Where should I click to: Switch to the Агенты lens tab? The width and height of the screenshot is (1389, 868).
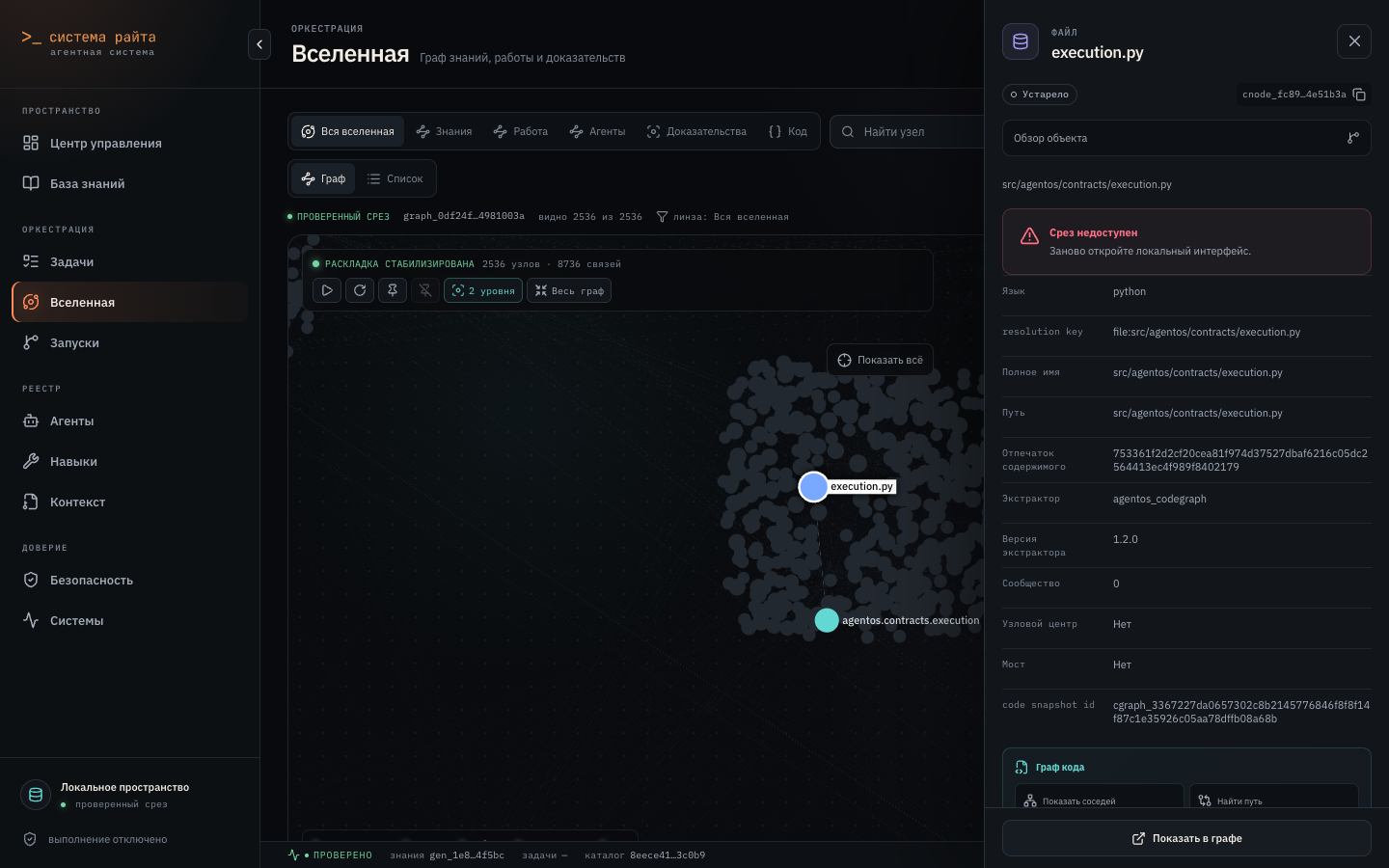click(x=597, y=131)
